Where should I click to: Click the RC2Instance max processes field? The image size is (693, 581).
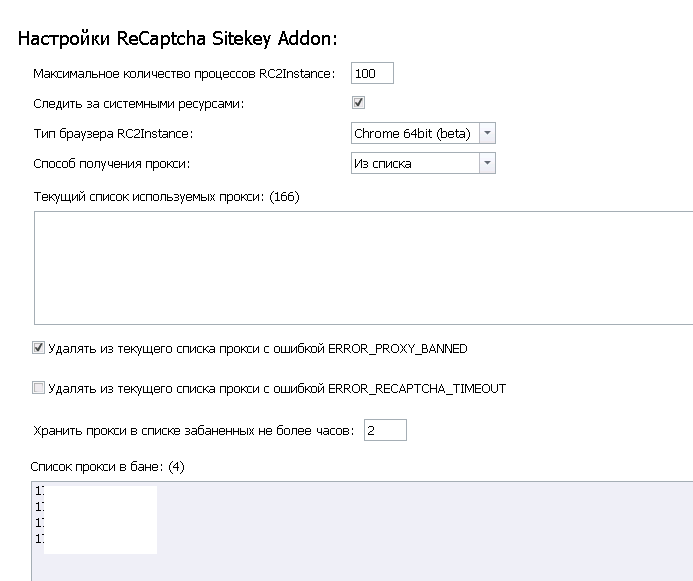(372, 73)
